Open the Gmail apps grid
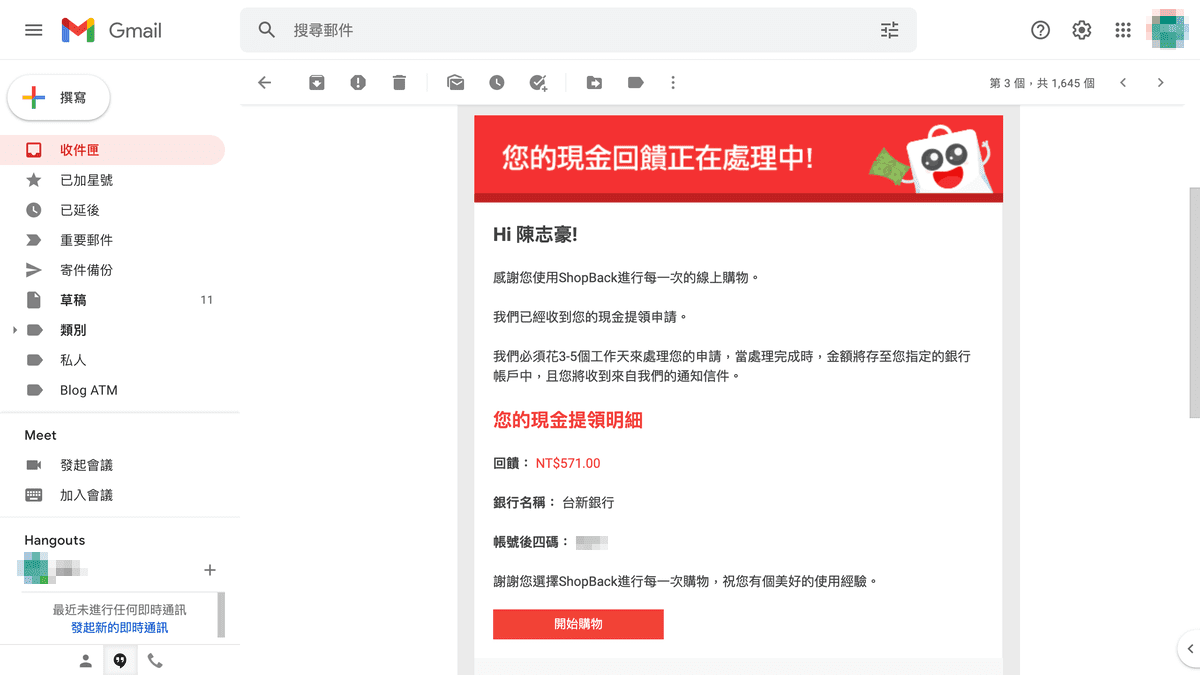This screenshot has height=675, width=1200. coord(1122,30)
